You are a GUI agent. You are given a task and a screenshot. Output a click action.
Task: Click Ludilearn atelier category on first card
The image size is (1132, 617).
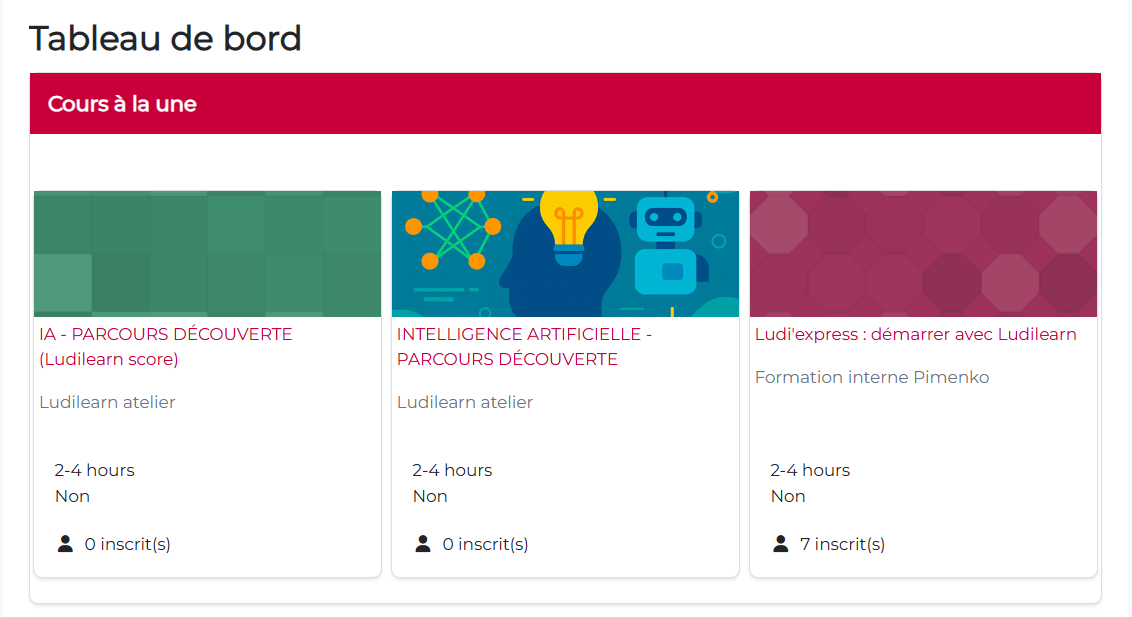[x=107, y=402]
